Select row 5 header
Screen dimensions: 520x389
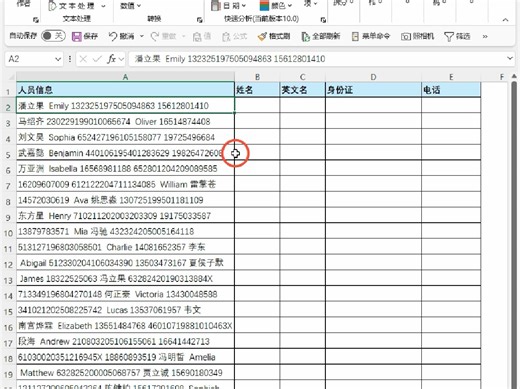pos(9,154)
